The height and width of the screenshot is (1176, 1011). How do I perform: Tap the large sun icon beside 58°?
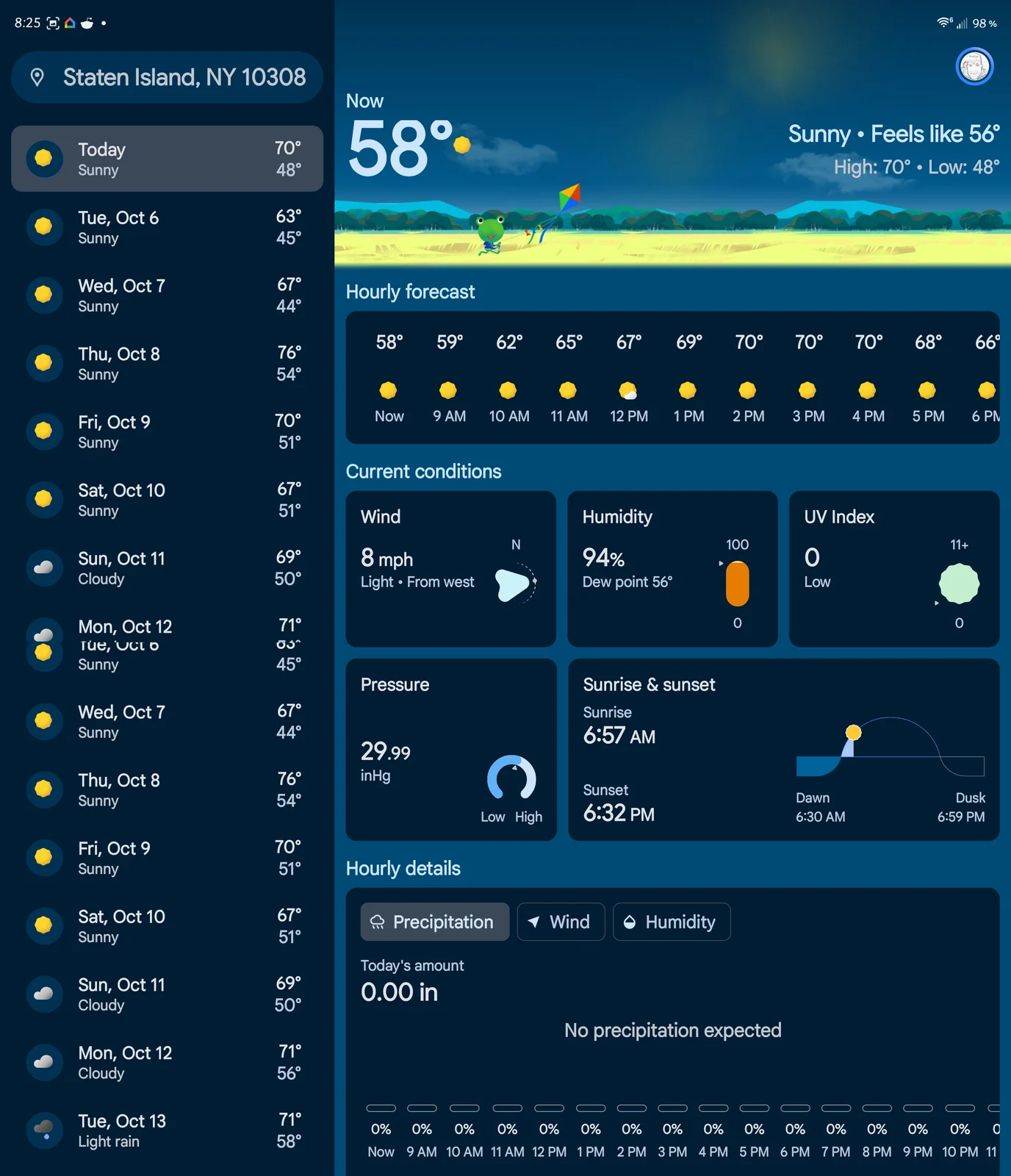(x=462, y=145)
